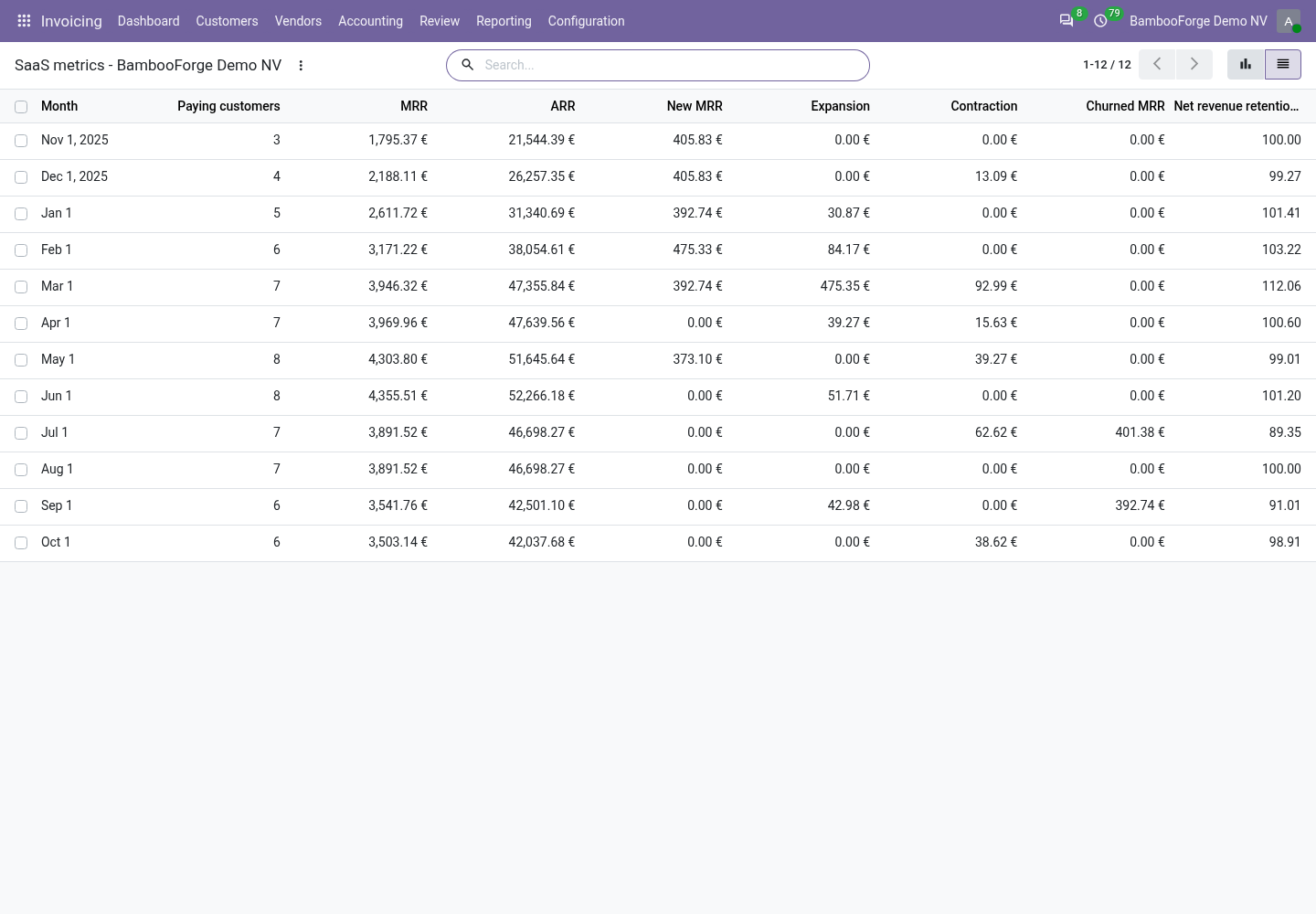Open the vertical dots actions menu
Viewport: 1316px width, 914px height.
[x=301, y=65]
